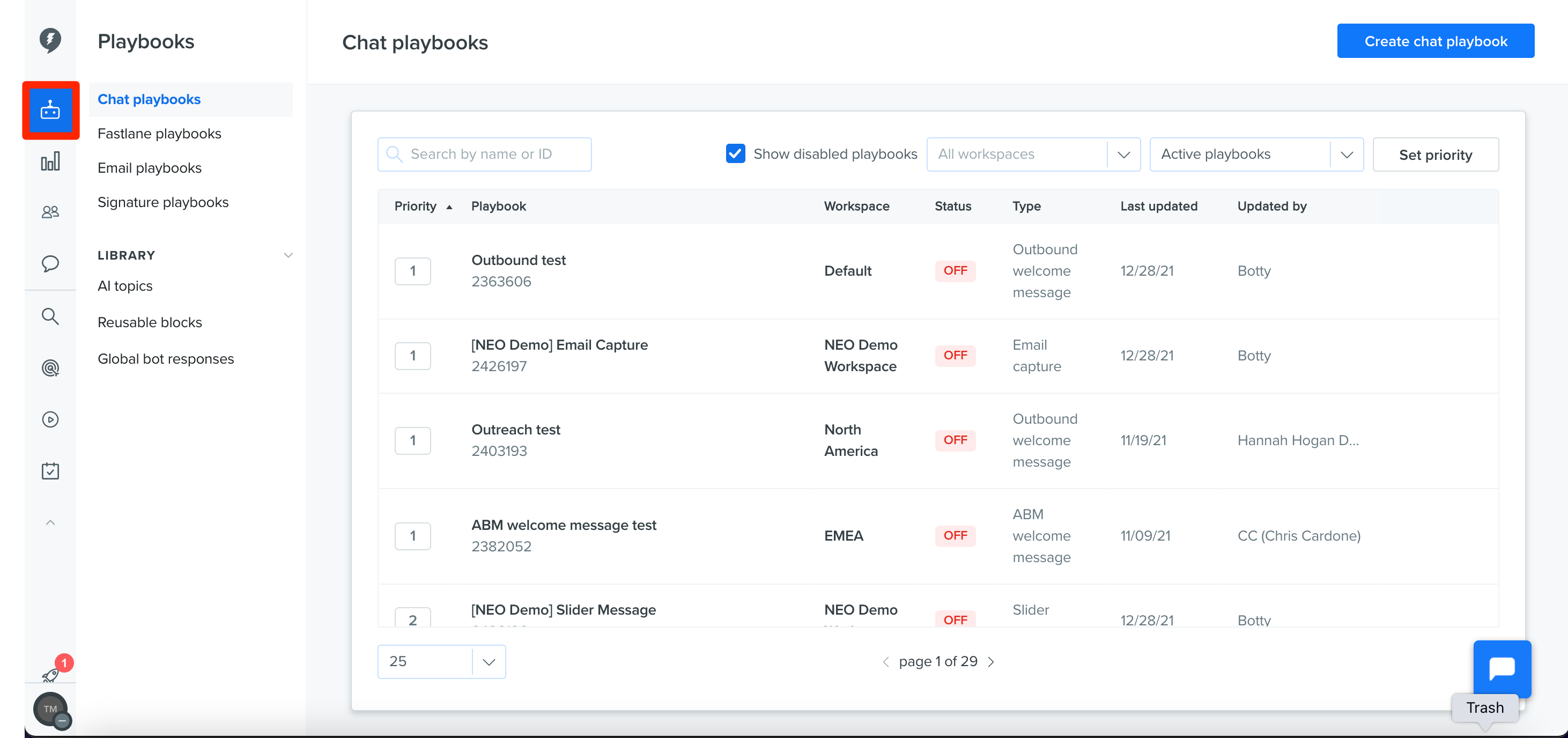Open the All workspaces dropdown
This screenshot has width=1568, height=738.
click(x=1033, y=154)
